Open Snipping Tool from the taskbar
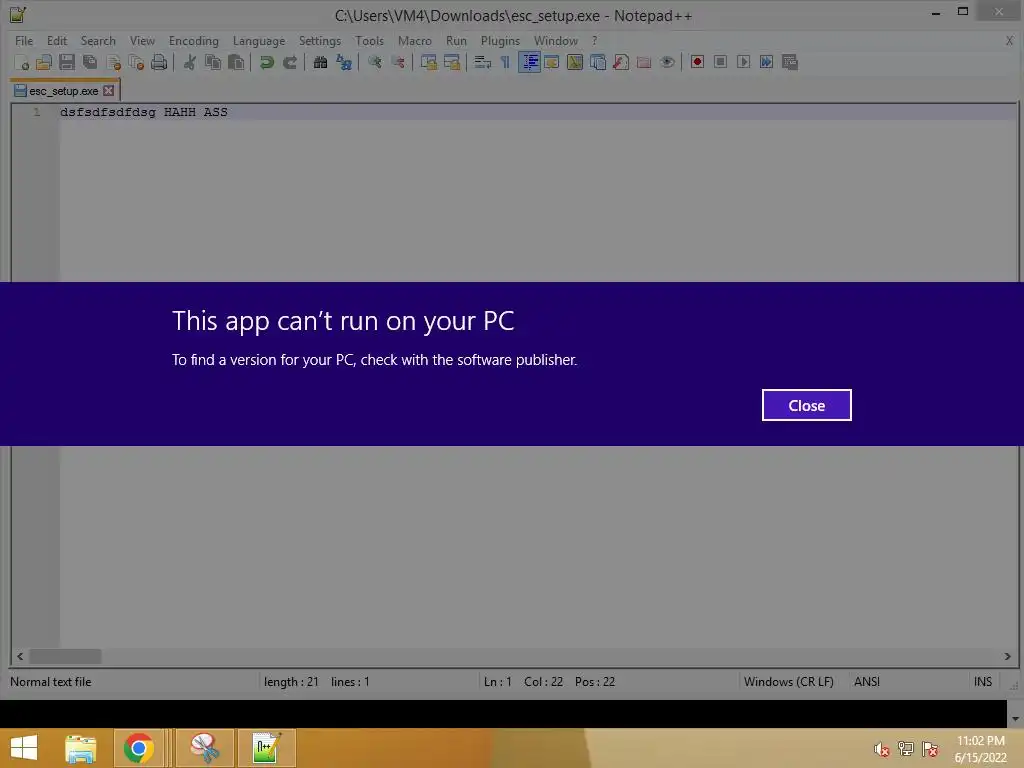The height and width of the screenshot is (768, 1024). (x=204, y=748)
